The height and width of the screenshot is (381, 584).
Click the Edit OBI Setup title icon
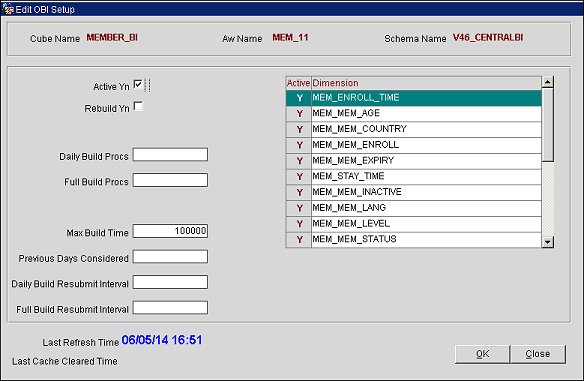tap(7, 8)
